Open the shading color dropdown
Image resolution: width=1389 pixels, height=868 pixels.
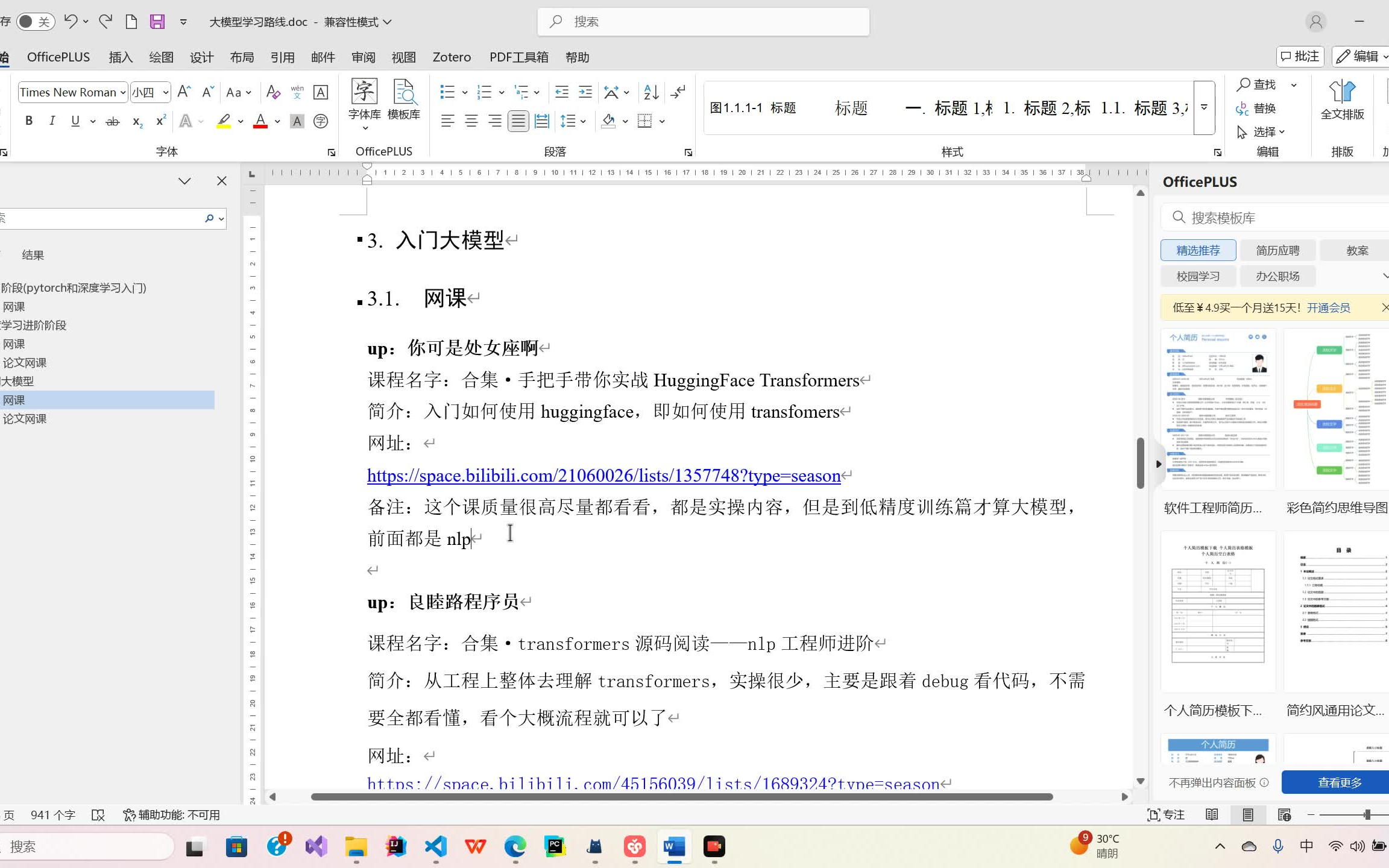(x=625, y=122)
